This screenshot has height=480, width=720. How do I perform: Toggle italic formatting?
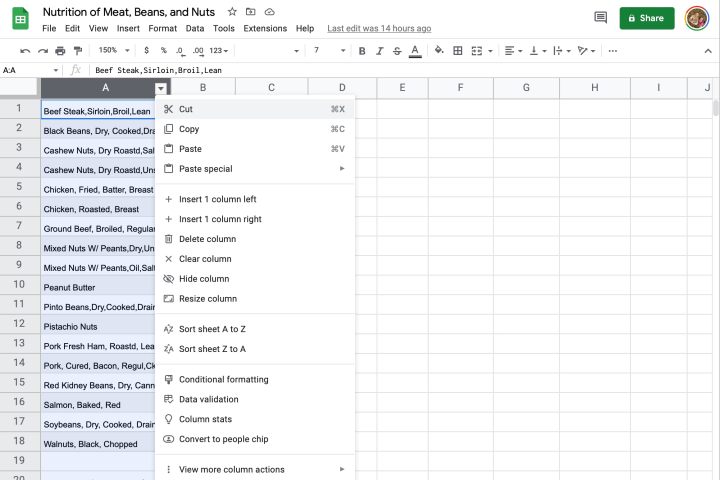tap(379, 51)
